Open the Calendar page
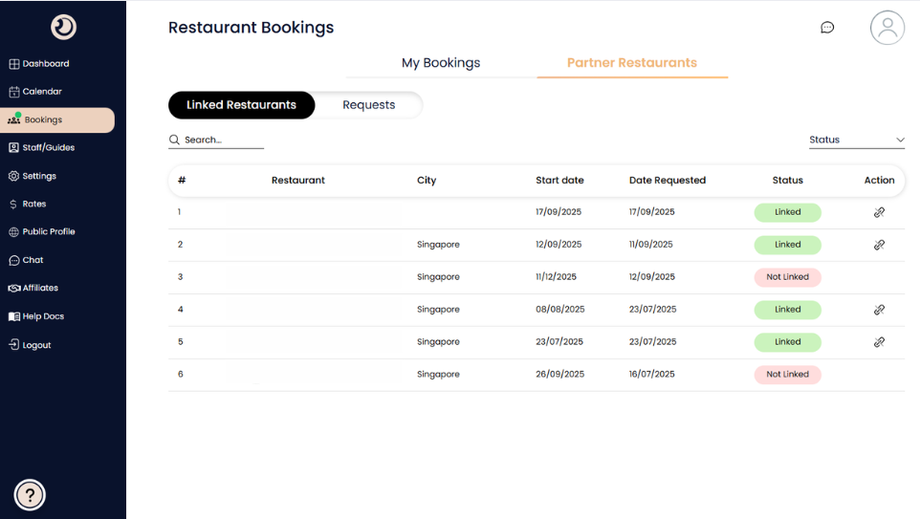This screenshot has height=519, width=920. (x=42, y=92)
